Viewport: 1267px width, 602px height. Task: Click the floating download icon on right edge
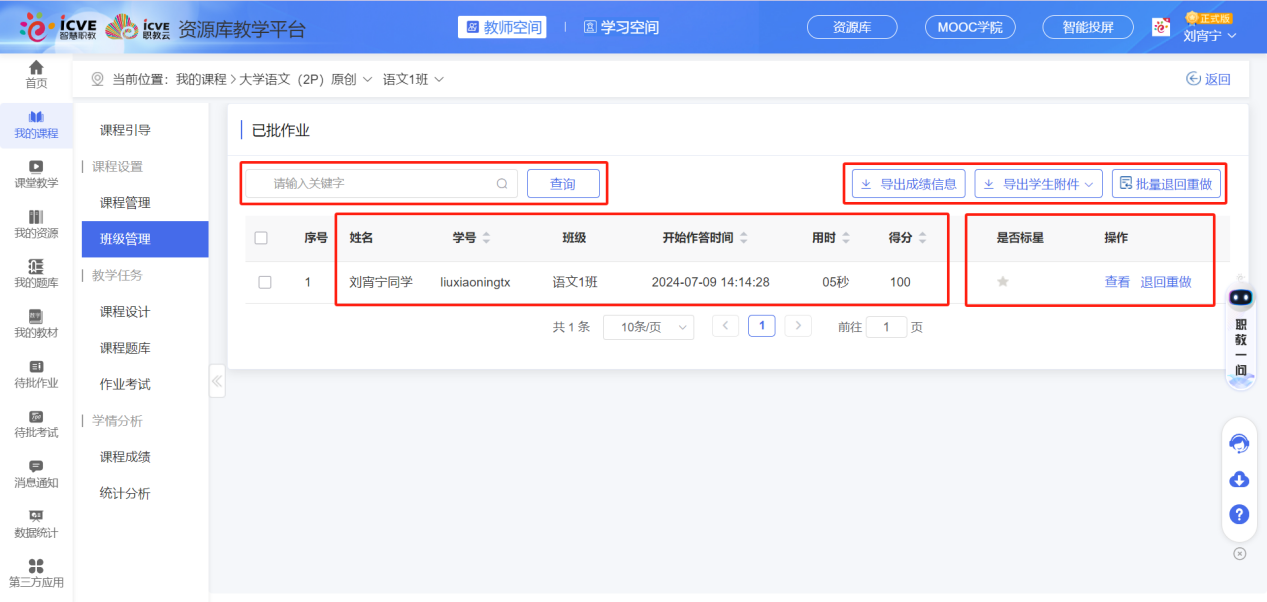point(1239,479)
